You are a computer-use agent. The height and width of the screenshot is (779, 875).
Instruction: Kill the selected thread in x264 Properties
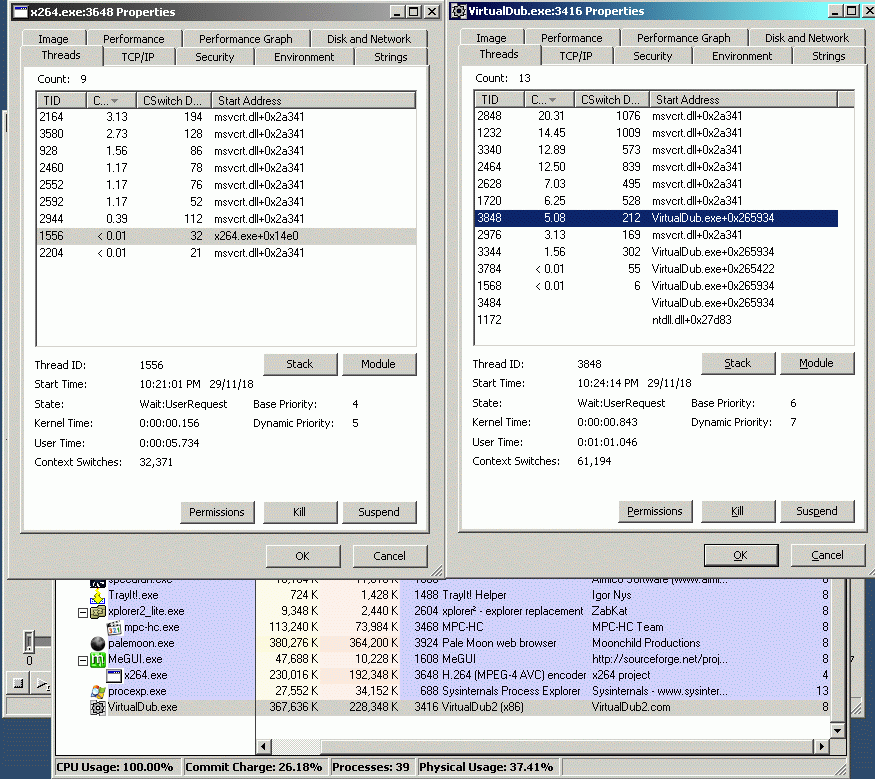[300, 512]
